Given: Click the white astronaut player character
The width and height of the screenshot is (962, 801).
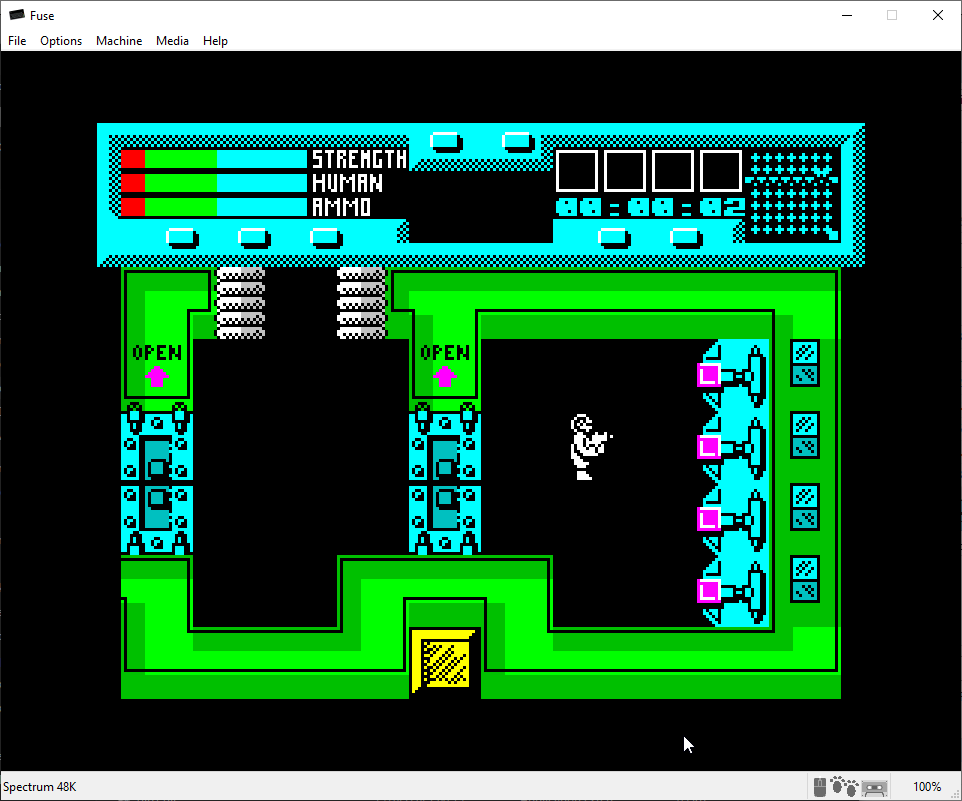Looking at the screenshot, I should [x=590, y=447].
